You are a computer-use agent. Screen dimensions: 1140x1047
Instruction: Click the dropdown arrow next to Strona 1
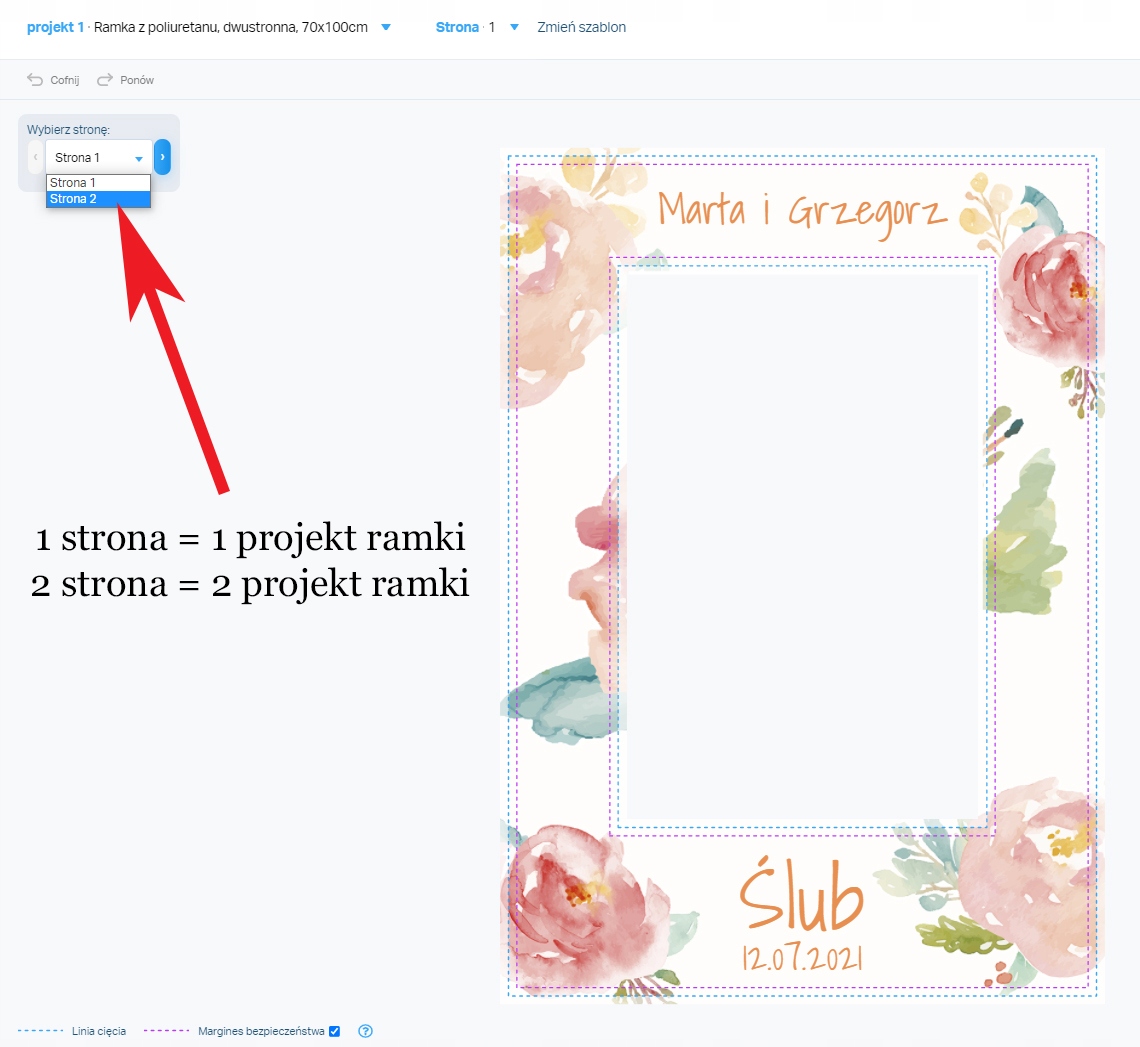(x=139, y=157)
